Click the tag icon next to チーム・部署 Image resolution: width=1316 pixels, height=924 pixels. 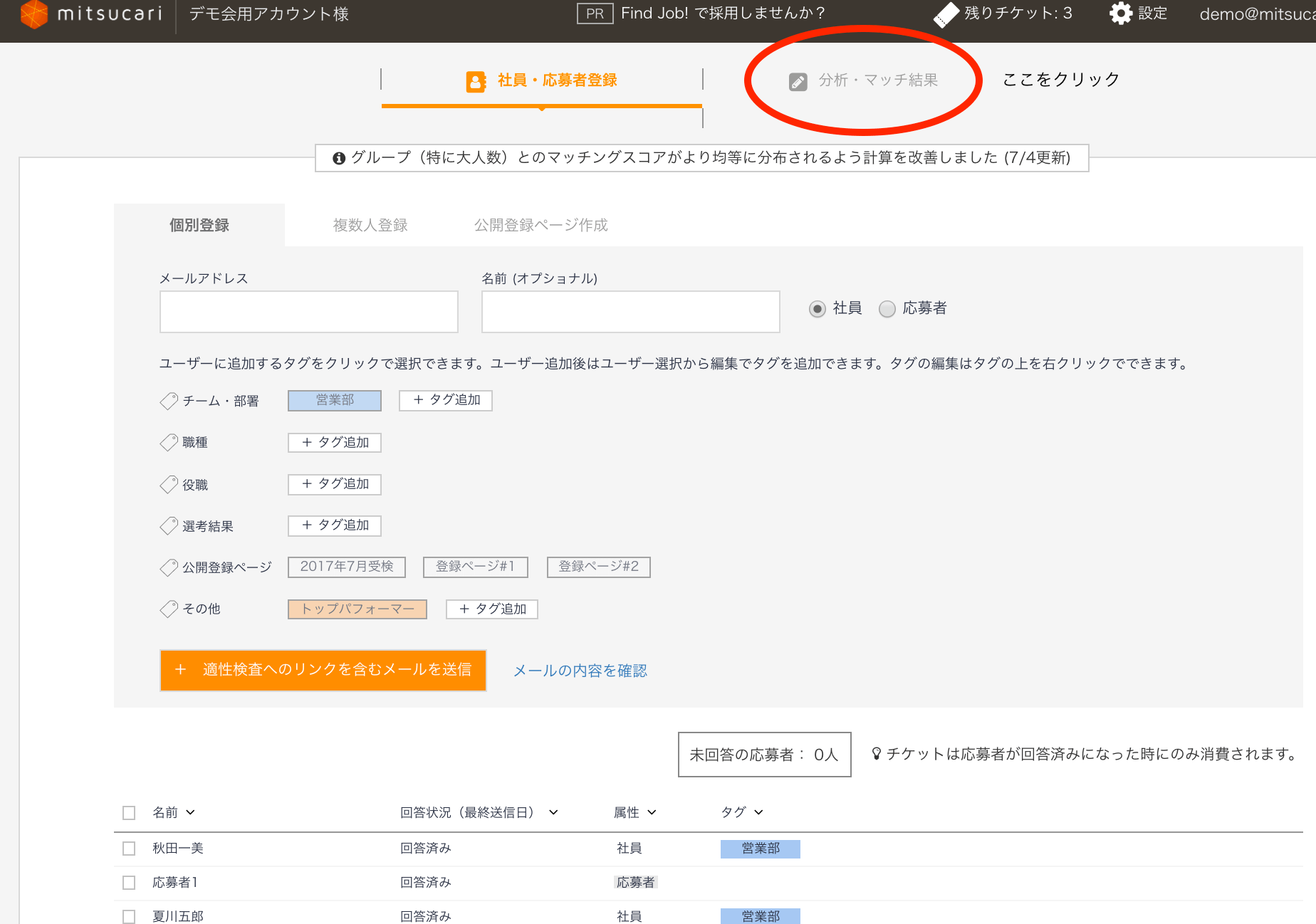coord(169,401)
